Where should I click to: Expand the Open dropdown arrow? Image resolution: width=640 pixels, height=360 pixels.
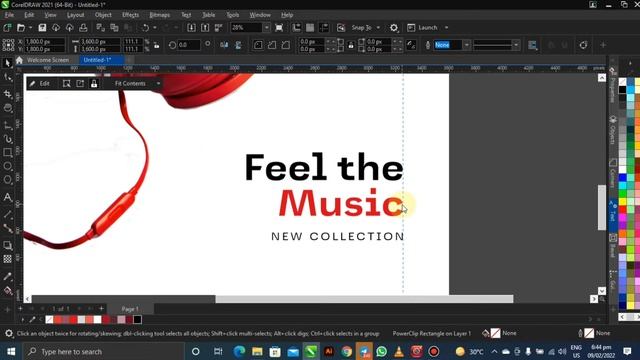(31, 28)
